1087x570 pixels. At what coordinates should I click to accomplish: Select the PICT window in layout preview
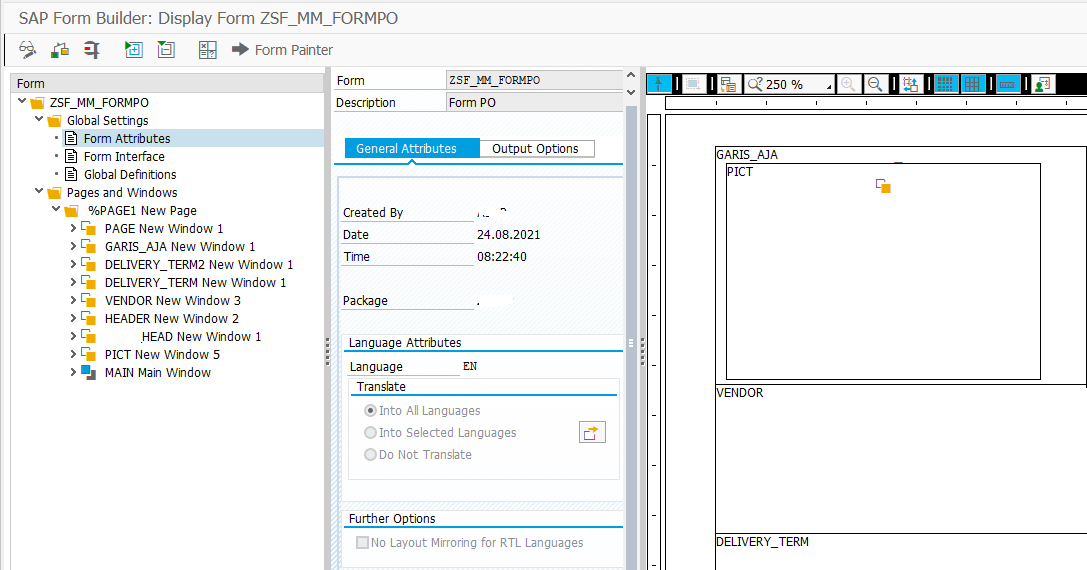(883, 271)
